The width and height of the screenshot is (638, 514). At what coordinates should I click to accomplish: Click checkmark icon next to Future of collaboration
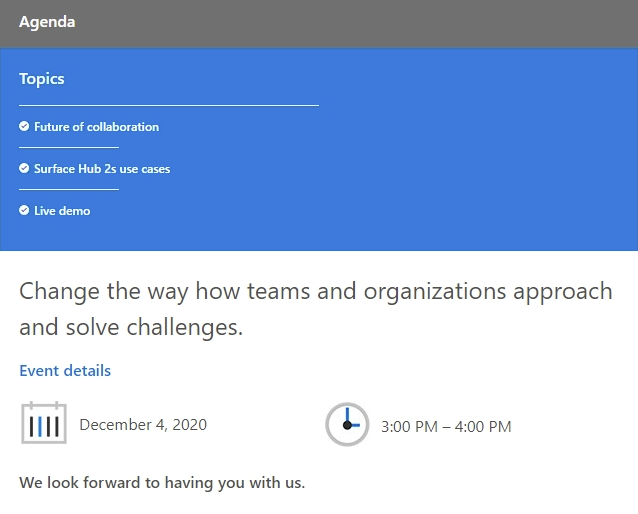click(x=24, y=127)
